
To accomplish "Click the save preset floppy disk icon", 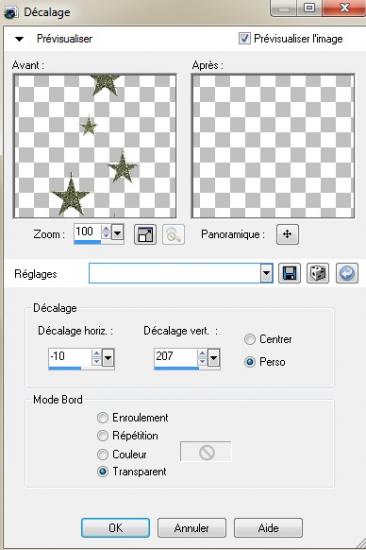I will [289, 273].
